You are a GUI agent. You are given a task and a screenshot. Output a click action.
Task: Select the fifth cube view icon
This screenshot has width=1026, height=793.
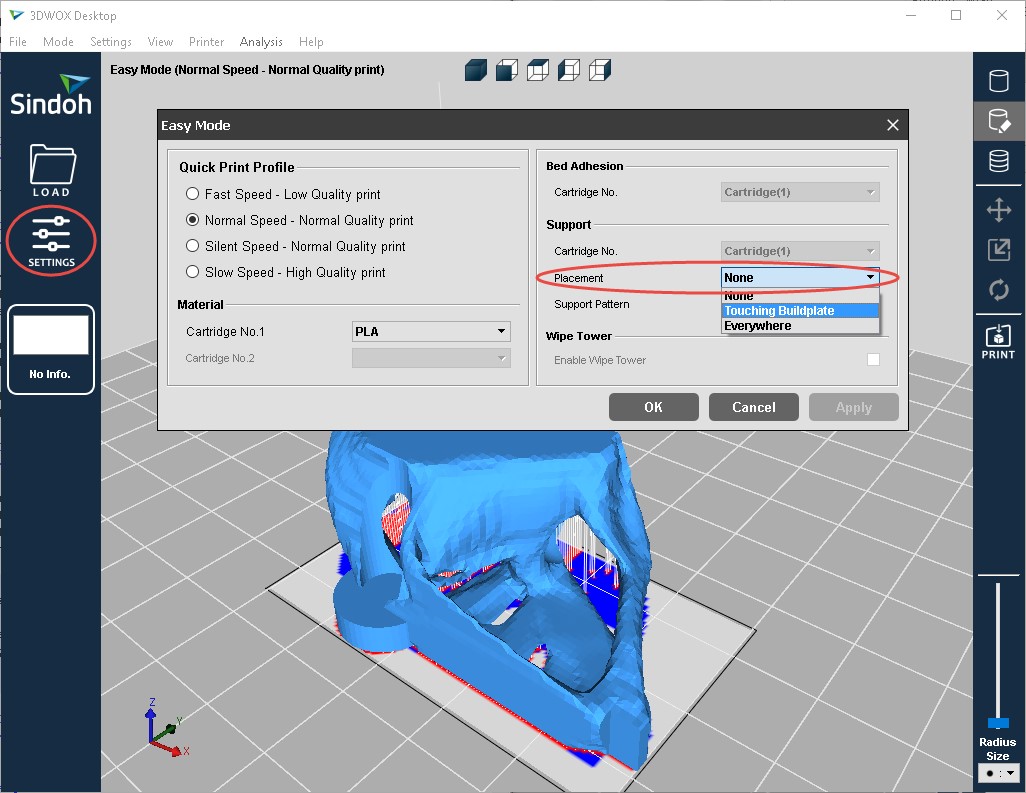click(x=599, y=70)
